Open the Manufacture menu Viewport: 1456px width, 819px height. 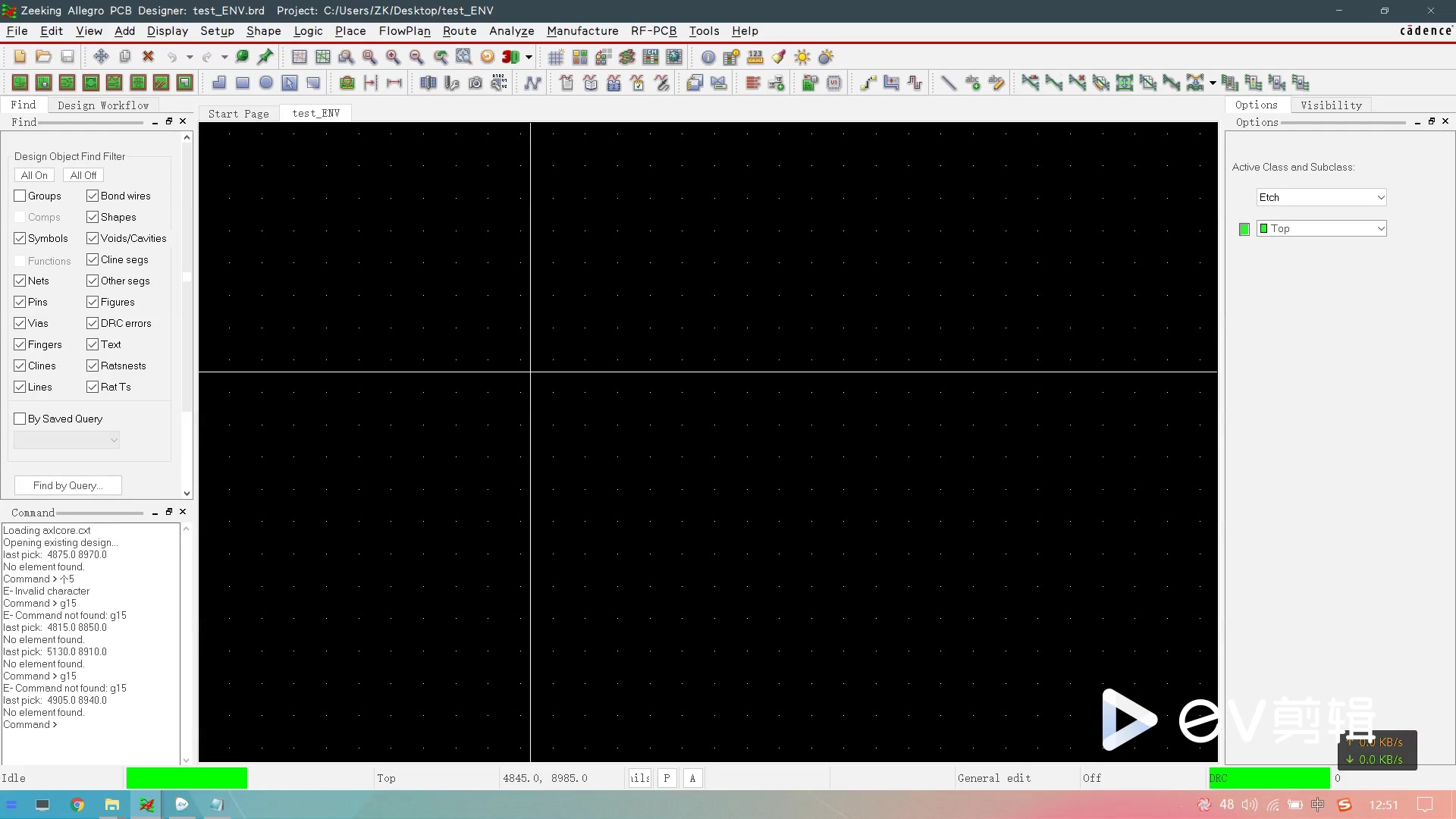(x=582, y=31)
